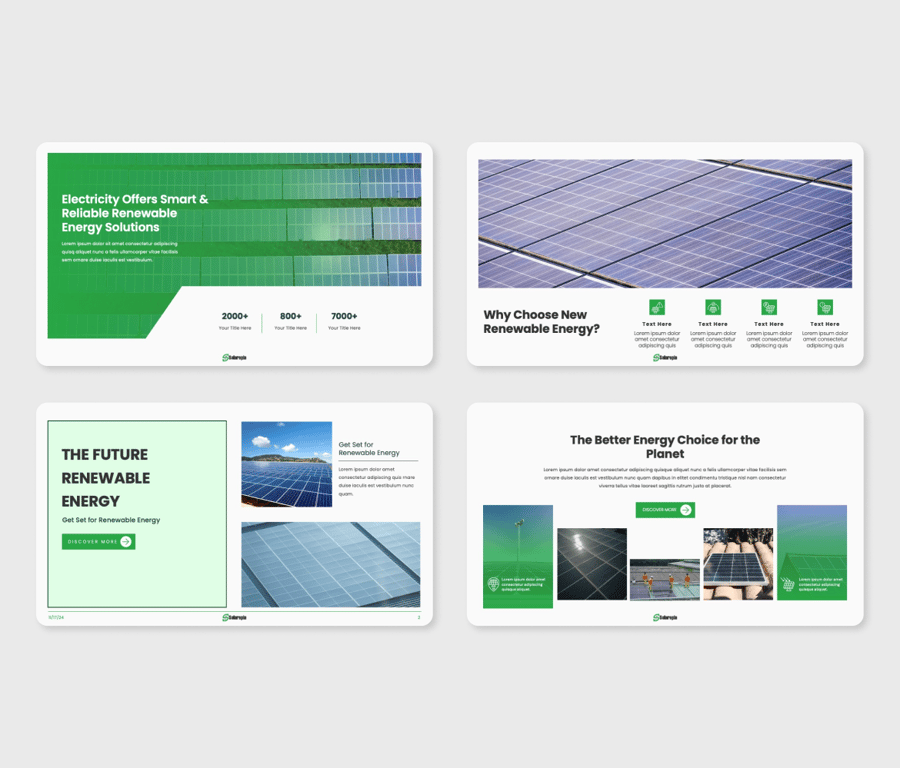The height and width of the screenshot is (768, 900).
Task: Select the photo of workers in orange vests
Action: pyautogui.click(x=665, y=580)
